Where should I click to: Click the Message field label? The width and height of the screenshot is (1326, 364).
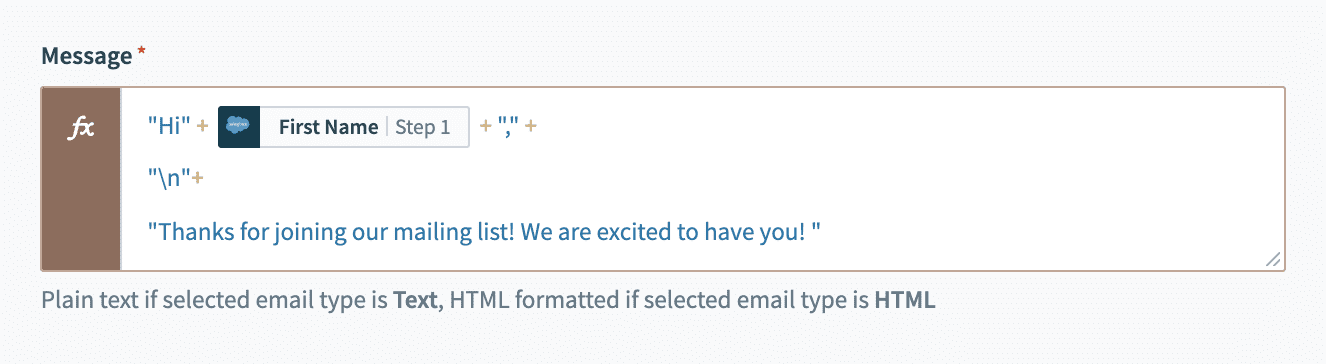[86, 56]
